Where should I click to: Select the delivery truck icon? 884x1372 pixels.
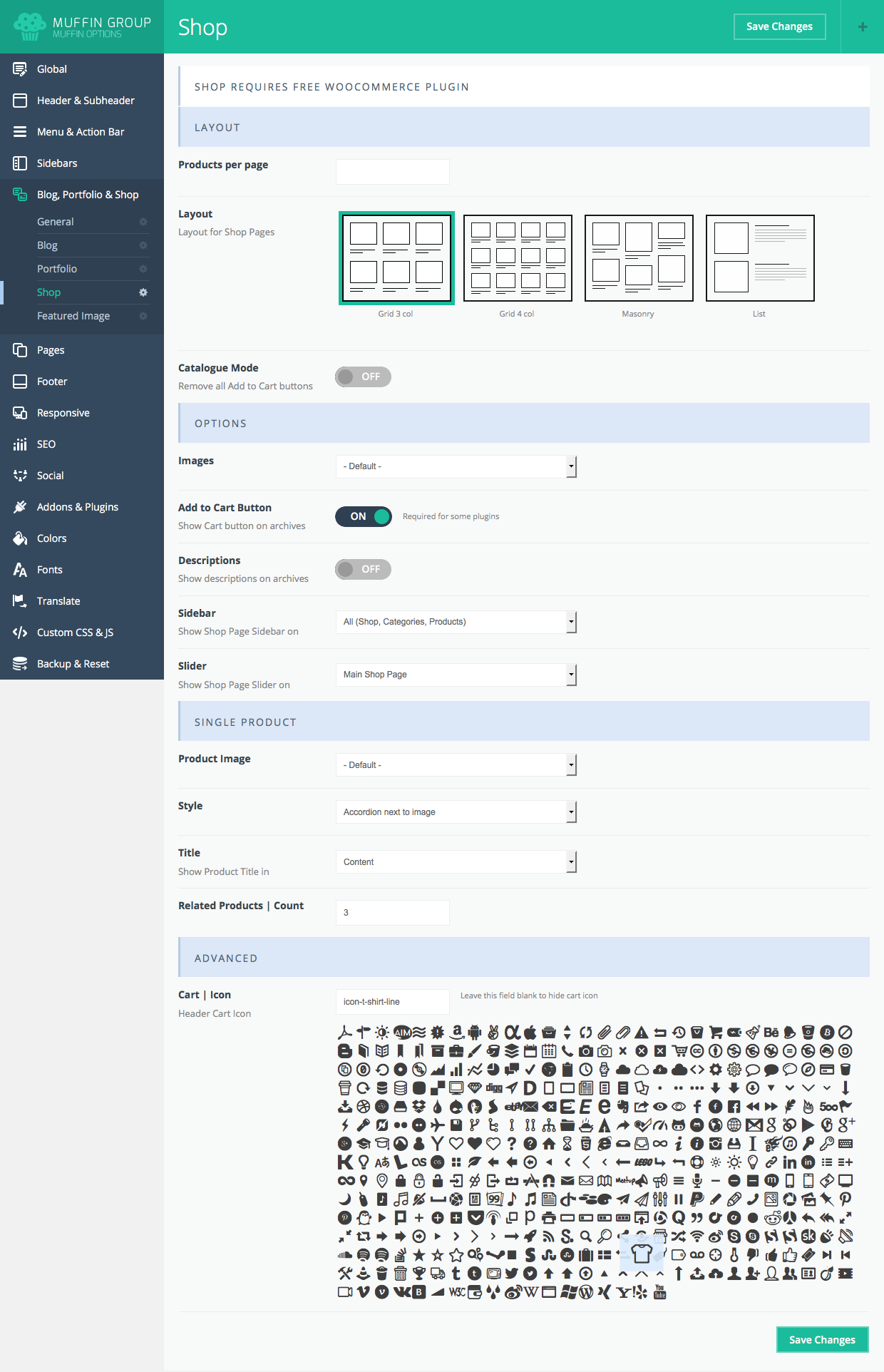pyautogui.click(x=438, y=1274)
